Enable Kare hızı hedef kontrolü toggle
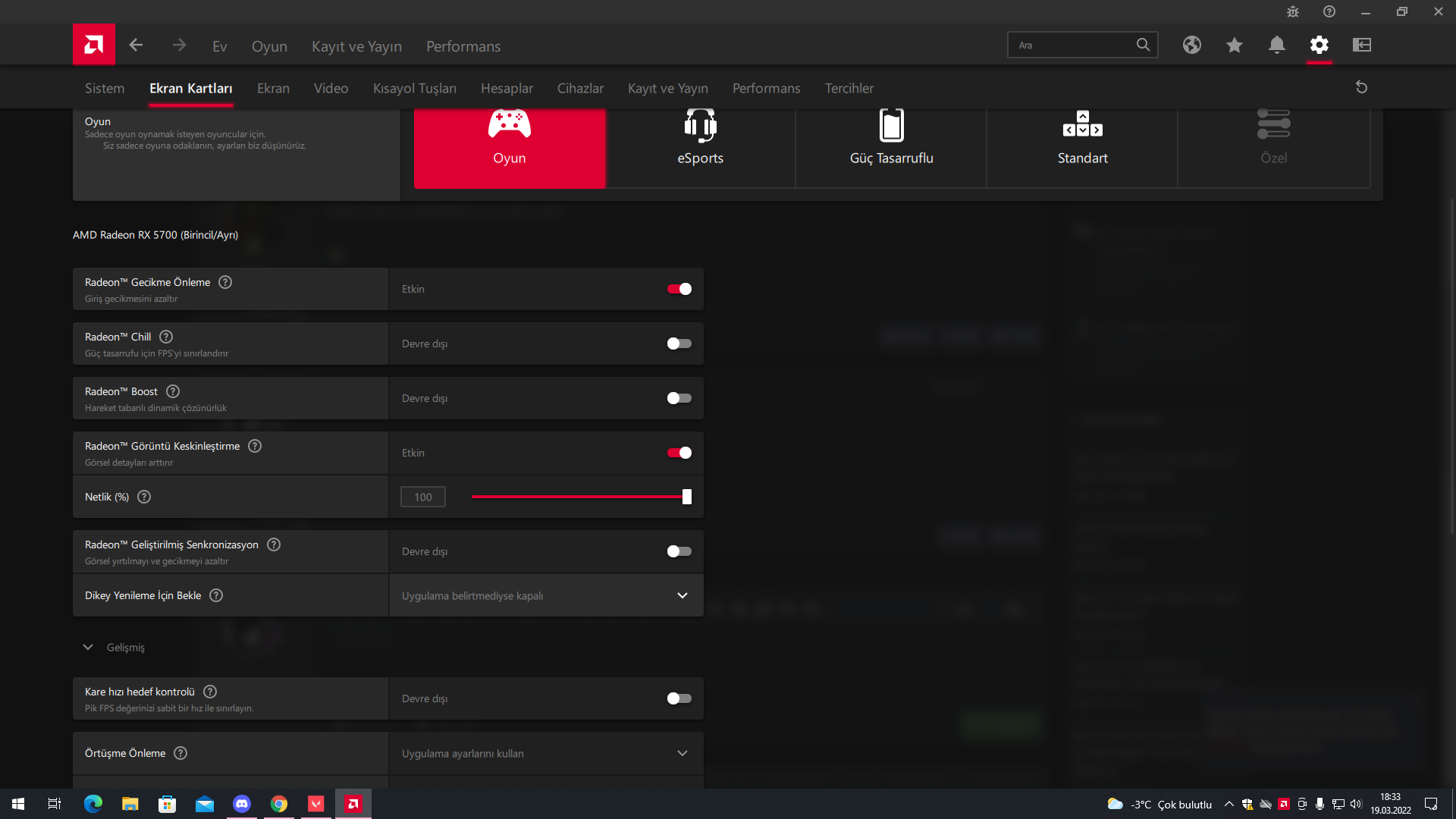 [x=679, y=698]
